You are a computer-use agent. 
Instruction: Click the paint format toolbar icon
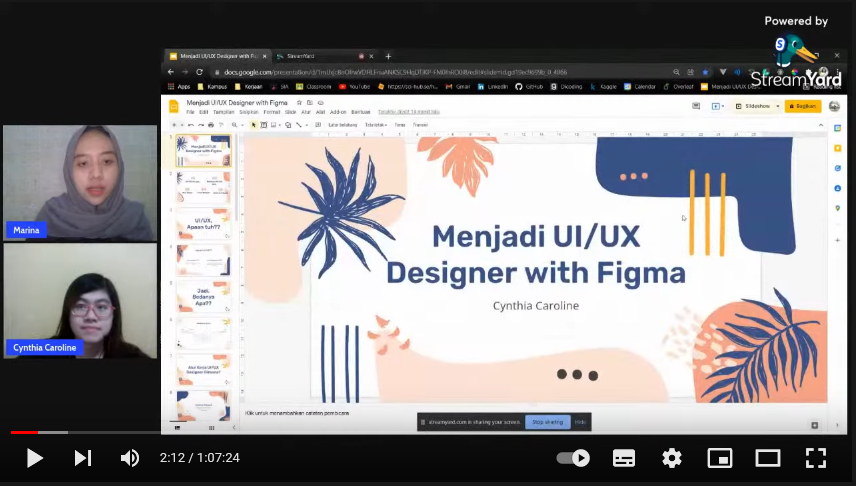tap(221, 125)
